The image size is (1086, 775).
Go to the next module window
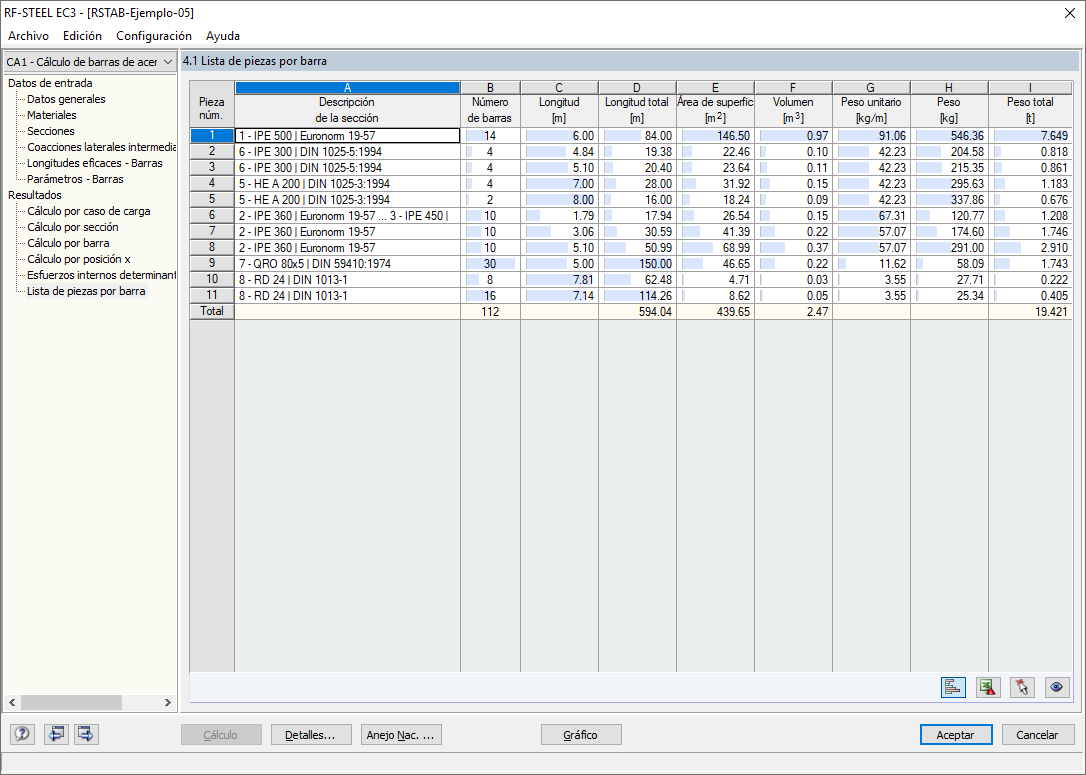(x=85, y=734)
